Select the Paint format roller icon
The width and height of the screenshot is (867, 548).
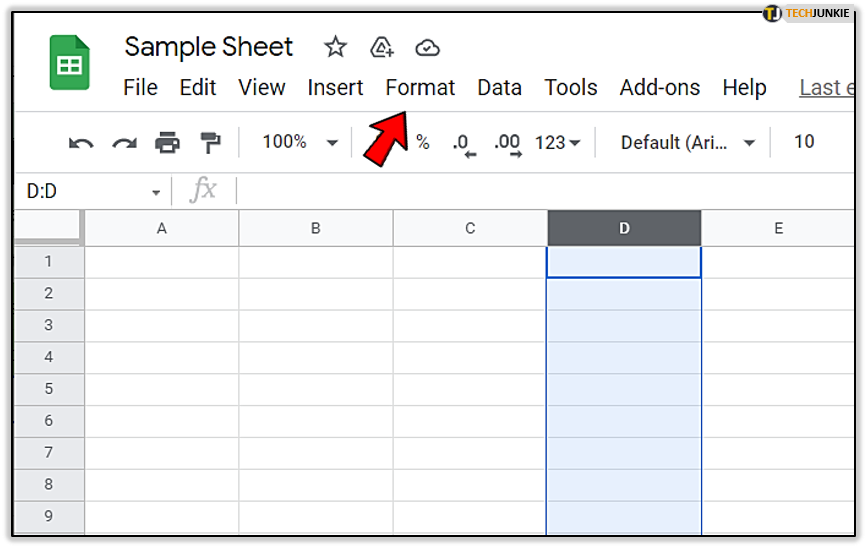(210, 143)
